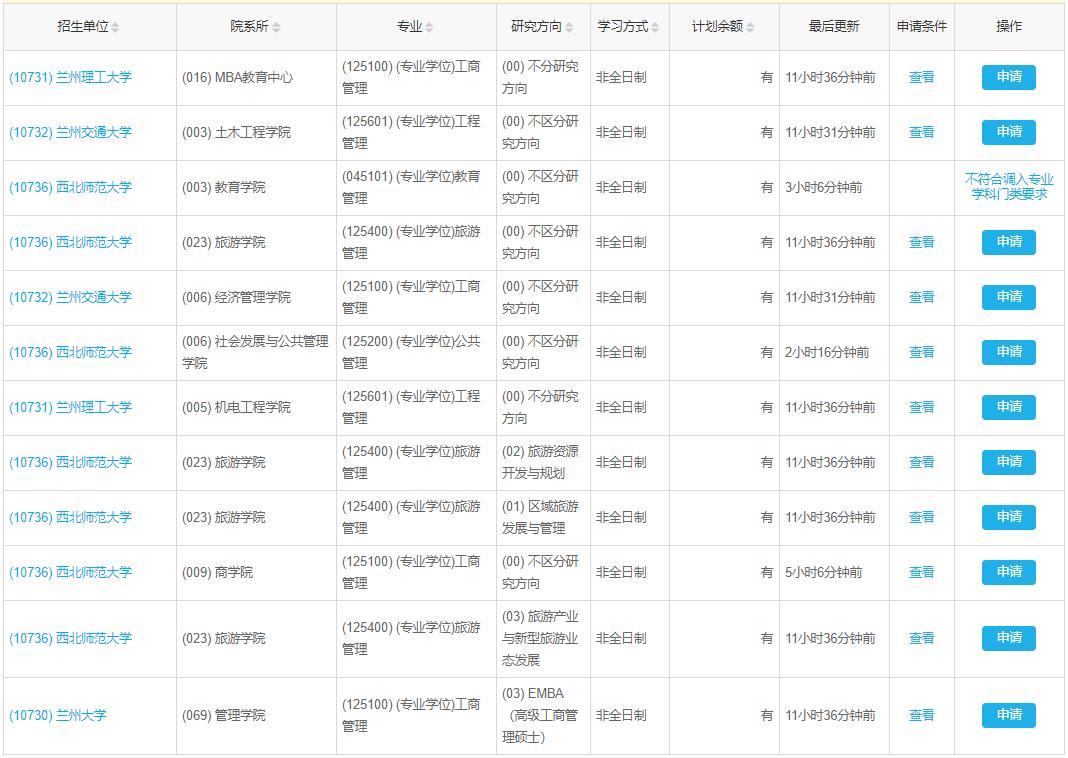This screenshot has height=758, width=1068.
Task: Open 兰州理工大学 link in 机电工程学院 row
Action: click(x=70, y=407)
